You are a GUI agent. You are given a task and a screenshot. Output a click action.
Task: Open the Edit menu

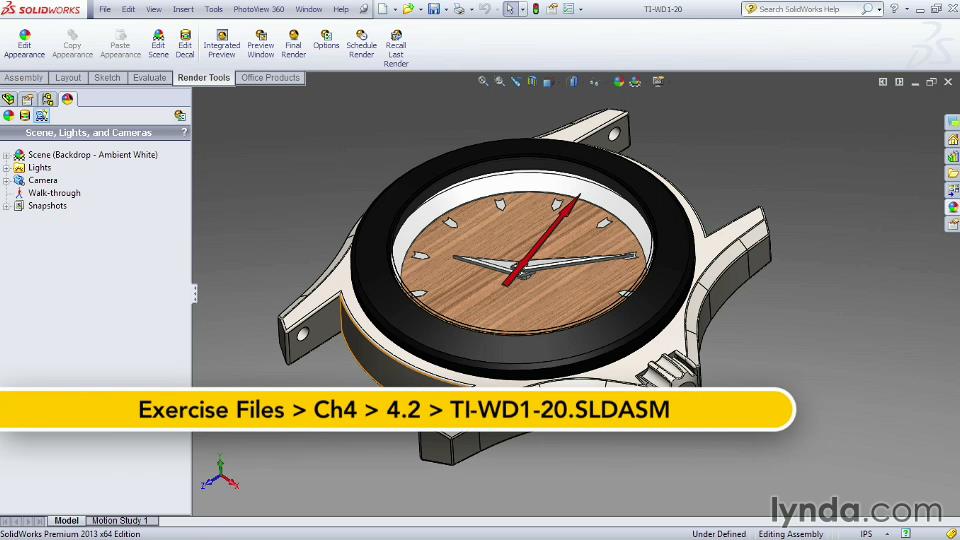click(128, 9)
